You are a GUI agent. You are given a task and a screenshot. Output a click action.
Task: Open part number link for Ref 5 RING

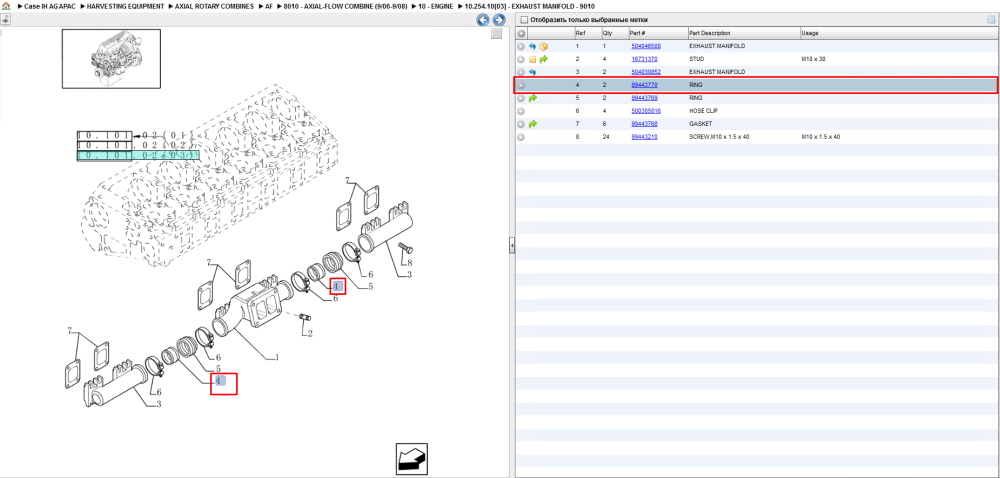click(644, 98)
